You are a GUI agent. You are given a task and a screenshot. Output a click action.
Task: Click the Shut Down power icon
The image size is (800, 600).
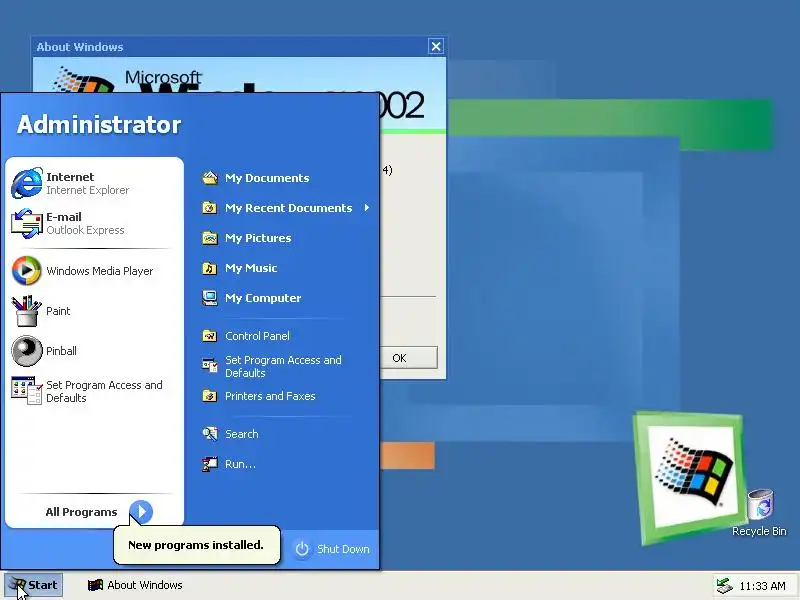[302, 549]
